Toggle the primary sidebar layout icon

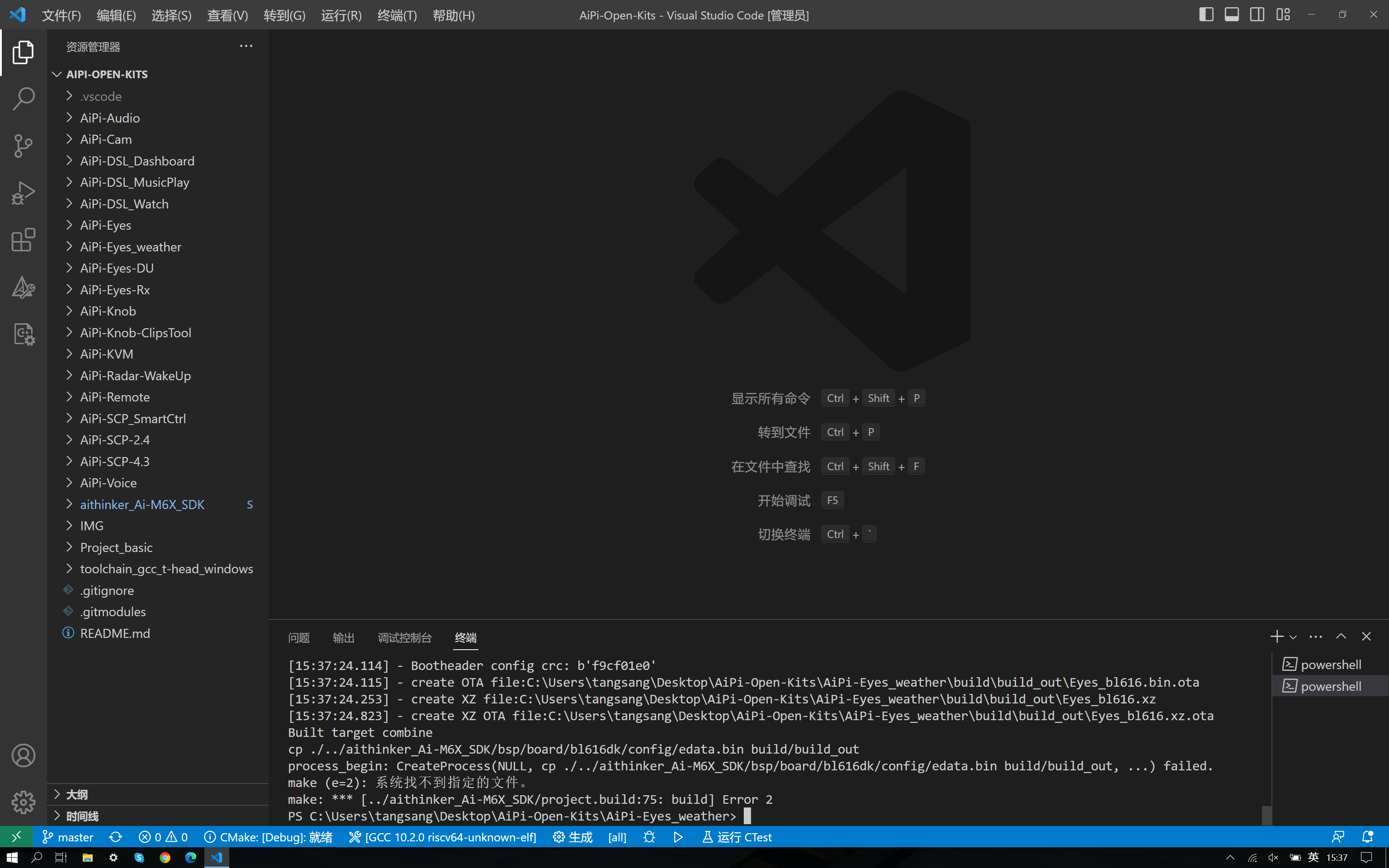(1206, 15)
